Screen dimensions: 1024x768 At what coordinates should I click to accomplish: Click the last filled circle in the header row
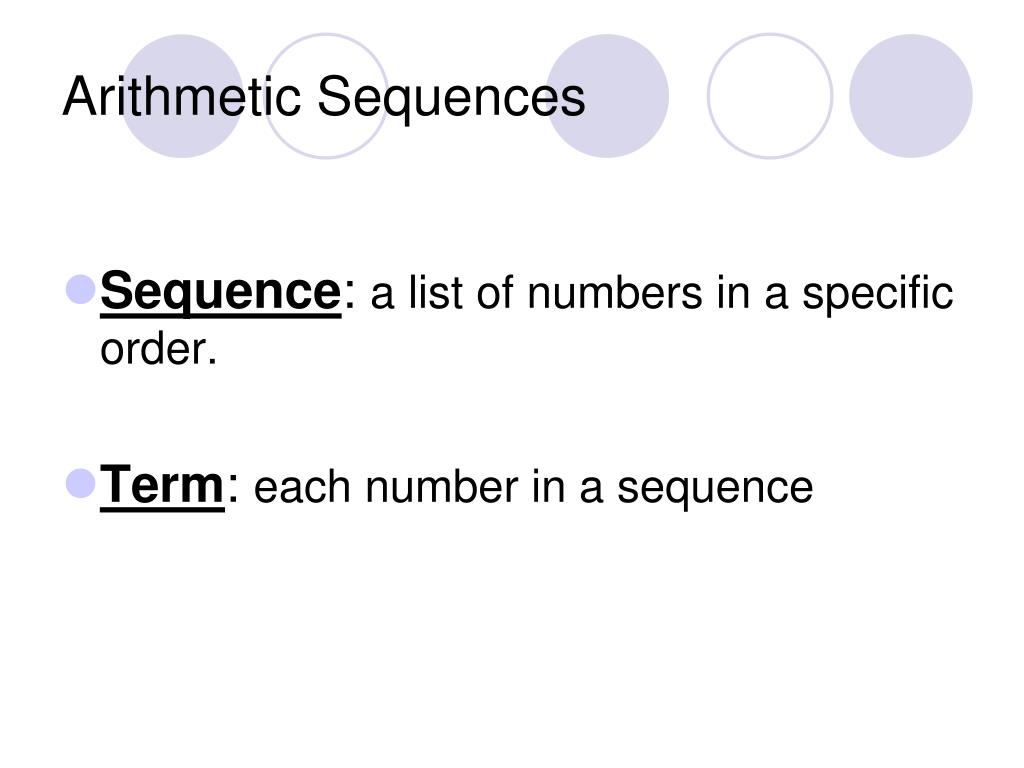(x=911, y=96)
